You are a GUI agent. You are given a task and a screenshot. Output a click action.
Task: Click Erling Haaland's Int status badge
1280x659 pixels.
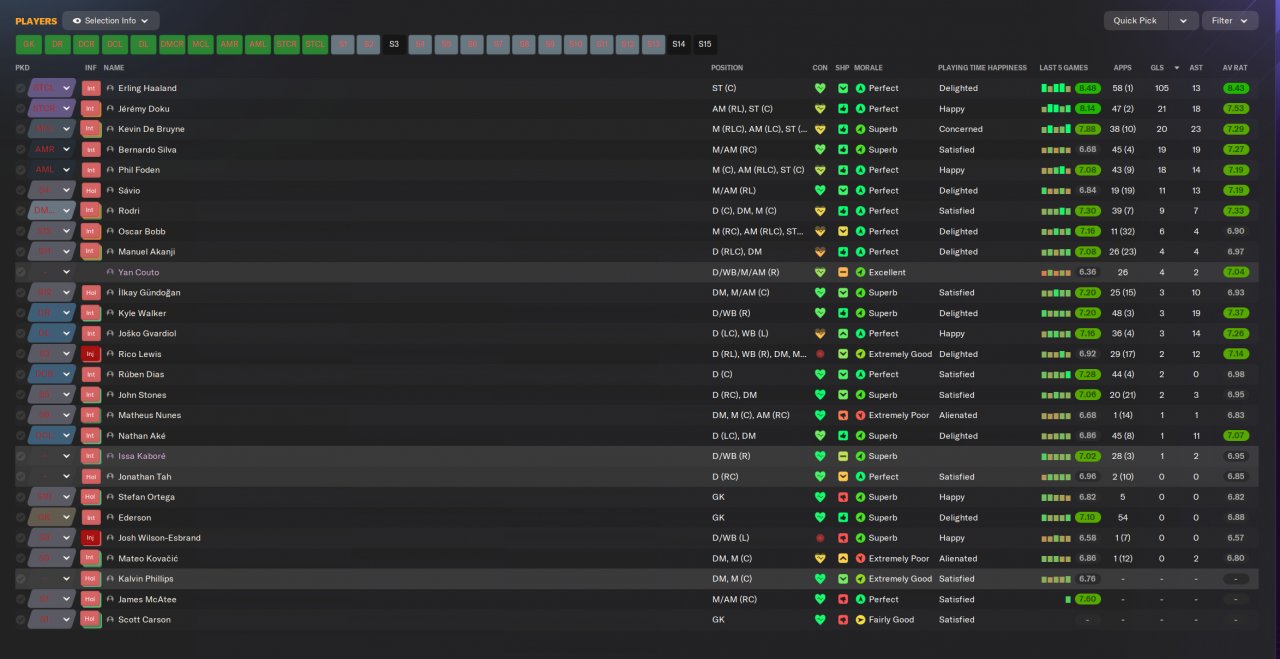click(x=91, y=88)
